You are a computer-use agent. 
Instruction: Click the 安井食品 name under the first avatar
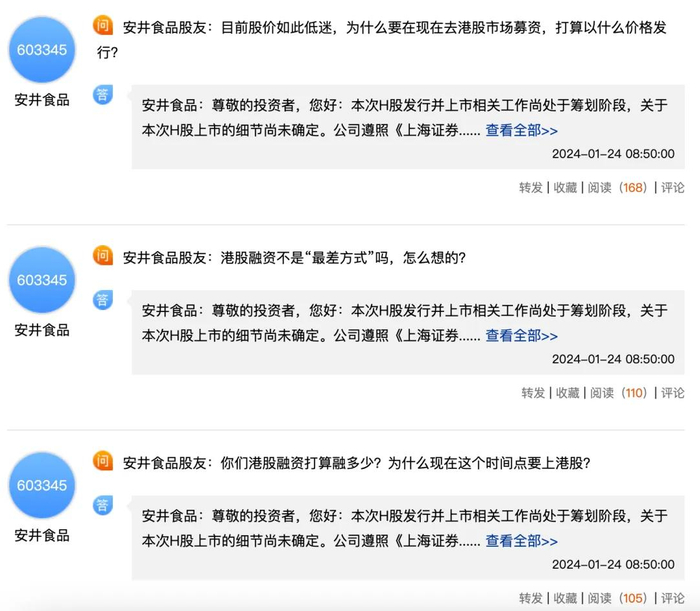tap(42, 100)
